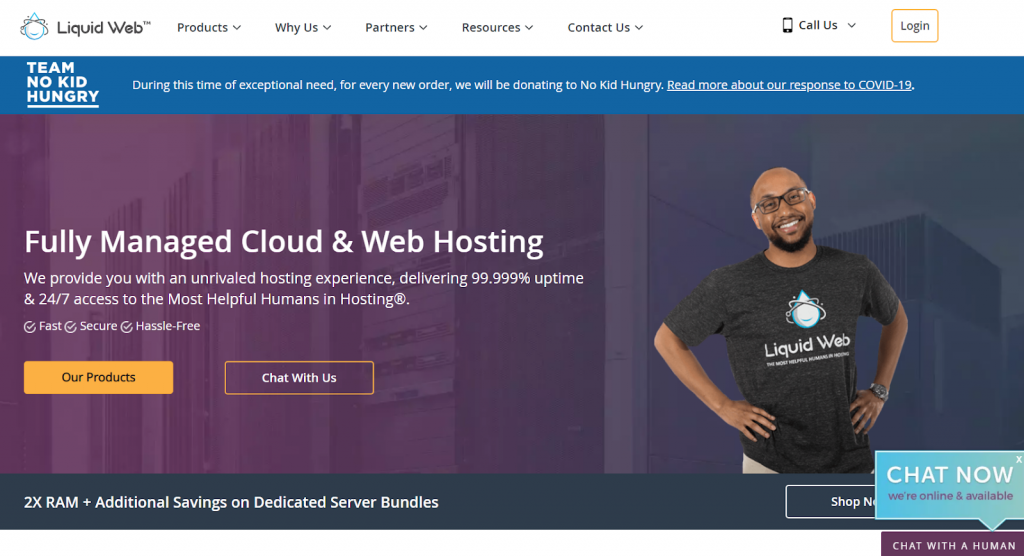The height and width of the screenshot is (556, 1024).
Task: Click the Liquid Web wordmark text
Action: [104, 27]
